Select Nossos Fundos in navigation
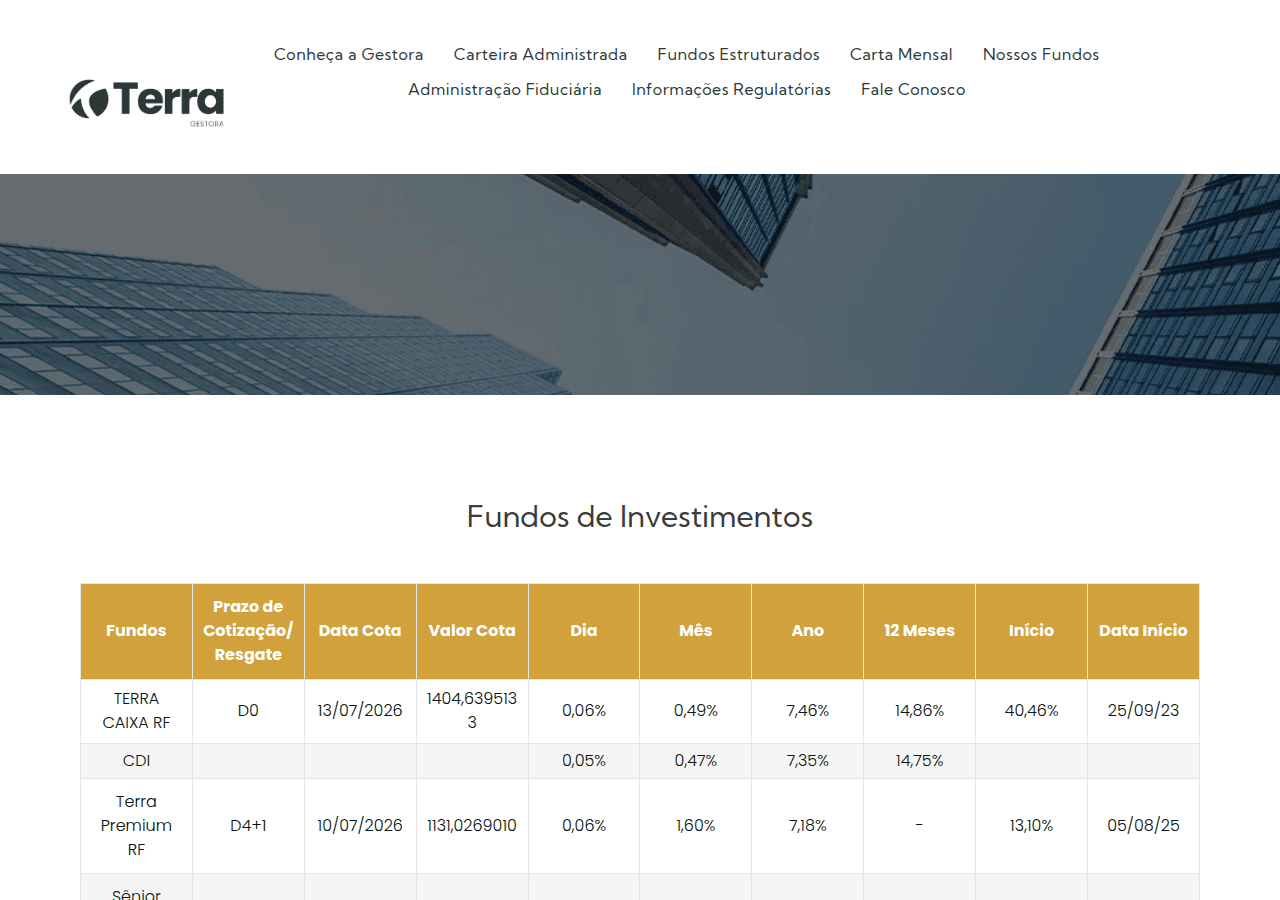Viewport: 1280px width, 900px height. tap(1041, 54)
